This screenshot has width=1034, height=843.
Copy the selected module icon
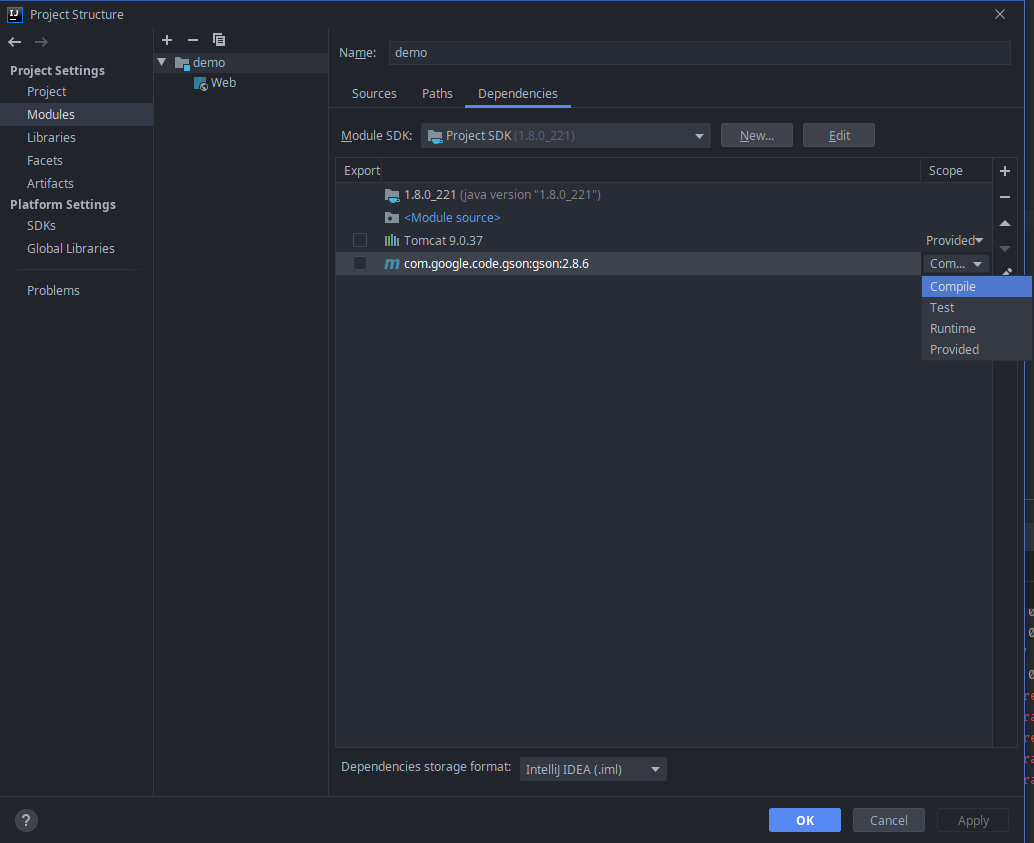219,40
